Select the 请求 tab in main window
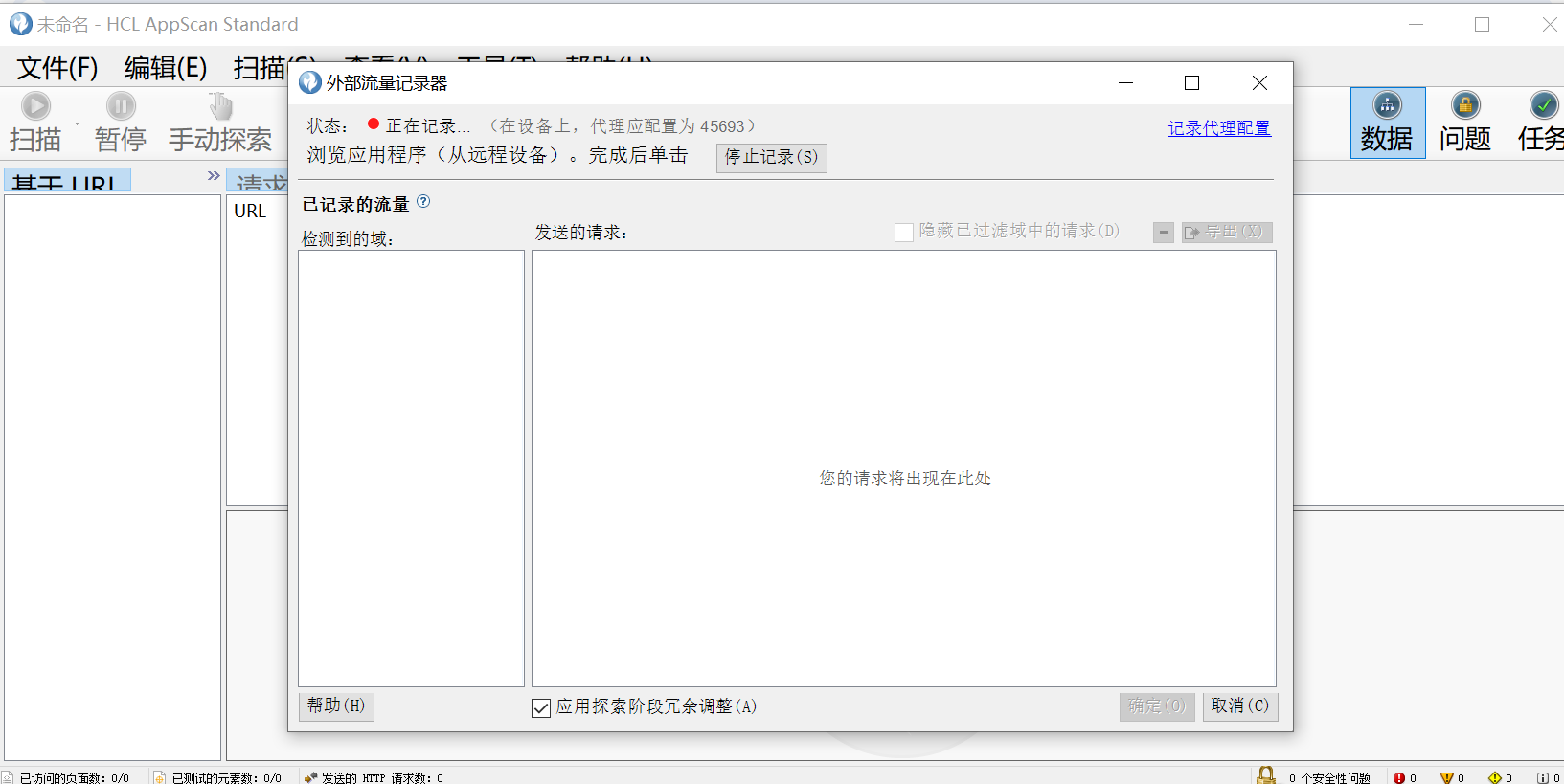This screenshot has height=784, width=1564. coord(258,181)
